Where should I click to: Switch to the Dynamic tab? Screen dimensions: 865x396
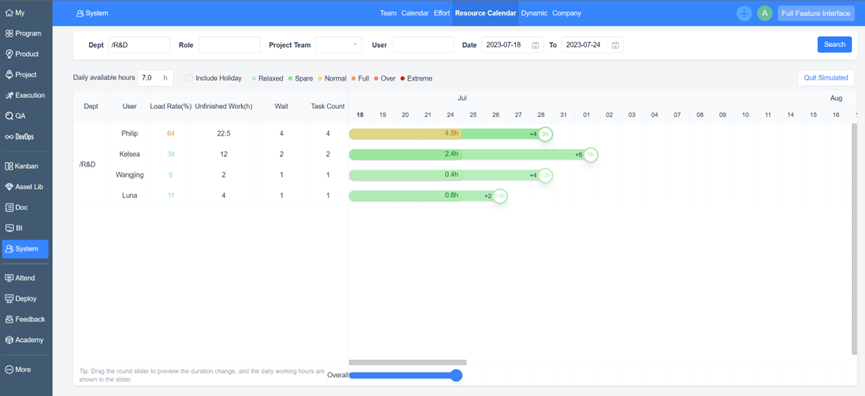[534, 13]
